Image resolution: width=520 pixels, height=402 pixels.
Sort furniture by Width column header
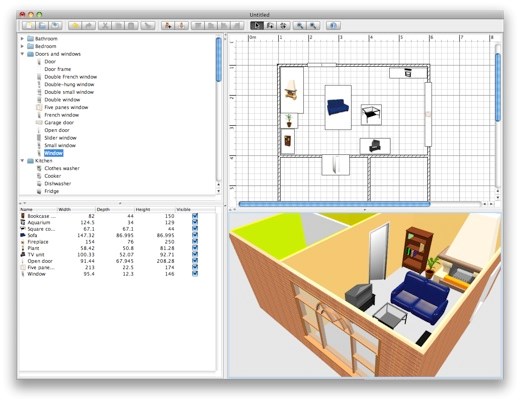[76, 210]
